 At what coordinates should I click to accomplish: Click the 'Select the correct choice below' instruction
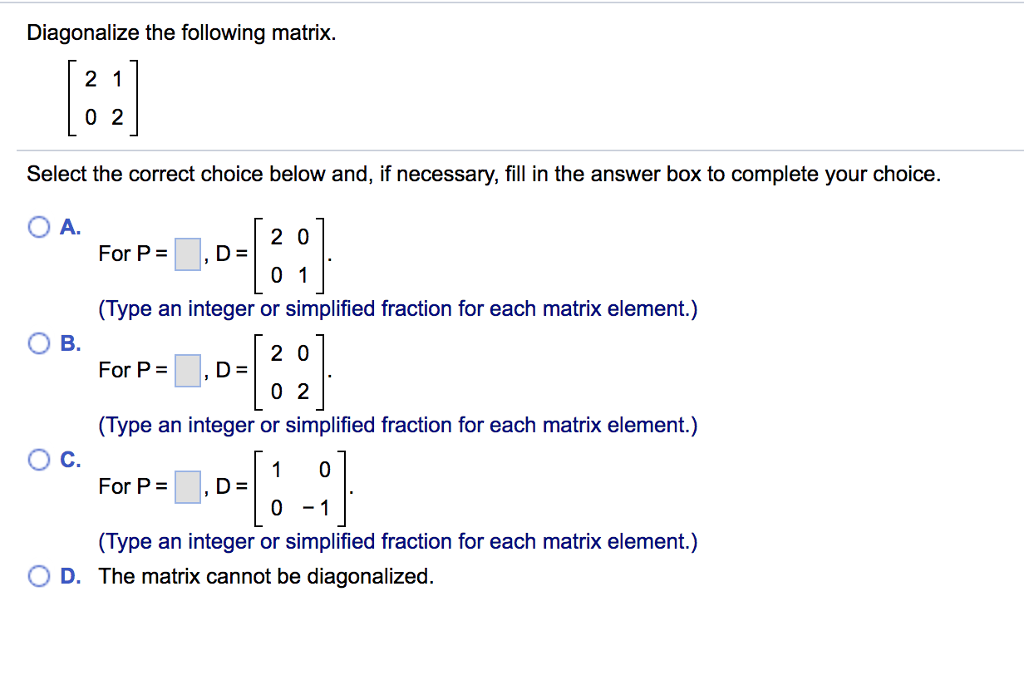tap(484, 174)
